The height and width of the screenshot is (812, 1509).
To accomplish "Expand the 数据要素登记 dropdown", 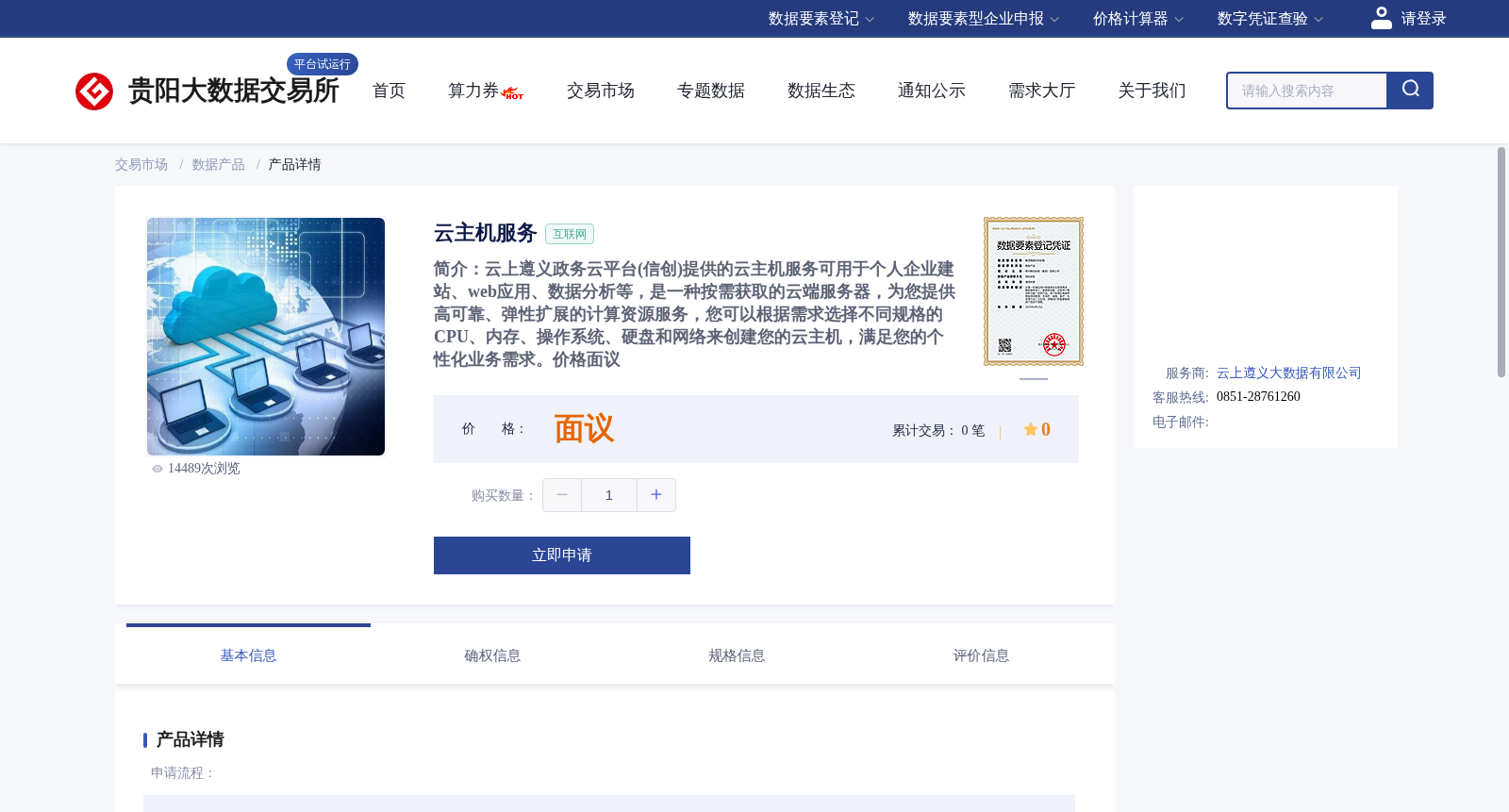I will (x=821, y=19).
